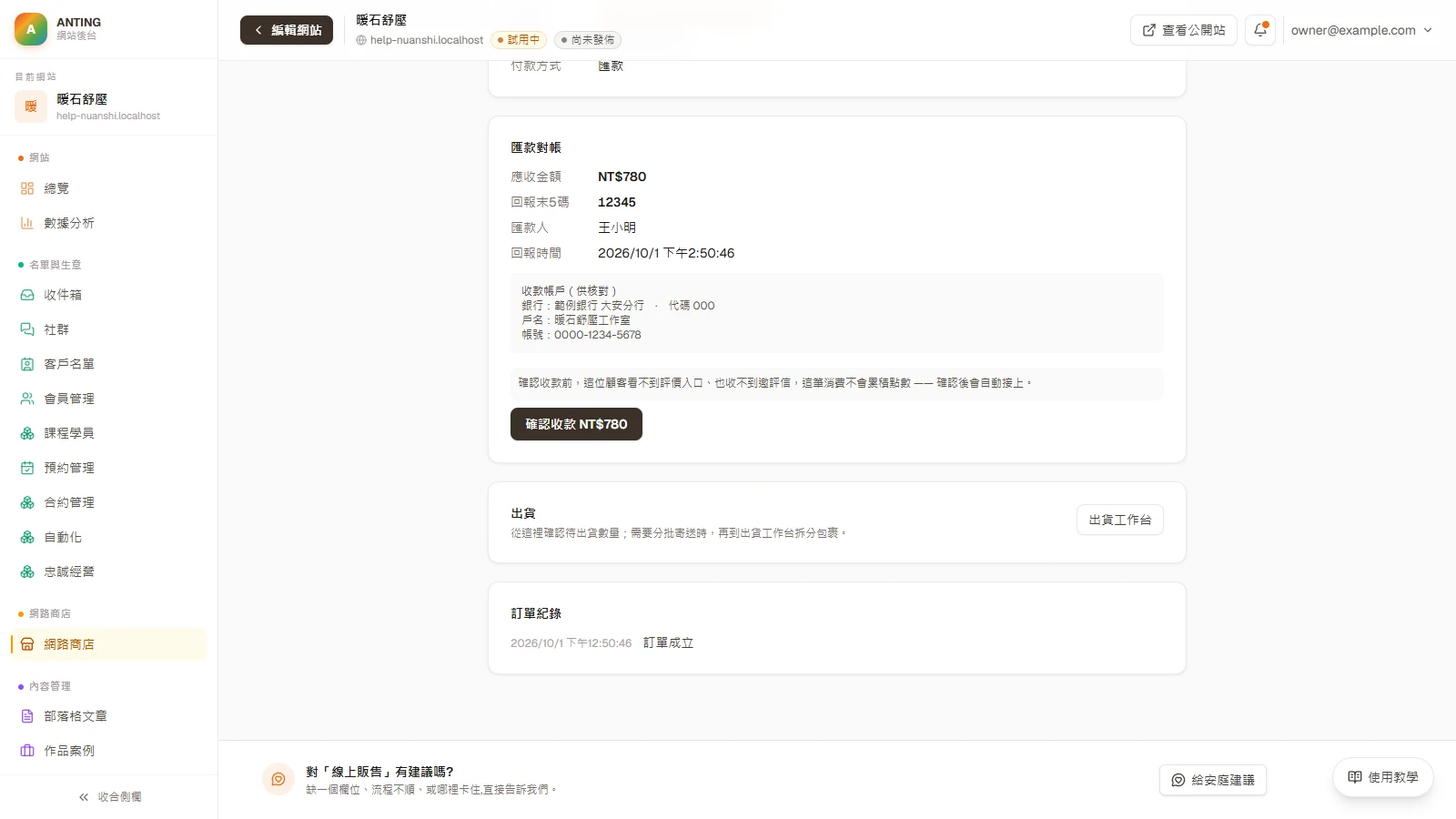Click the ANTING logo icon
This screenshot has height=819, width=1456.
[31, 29]
